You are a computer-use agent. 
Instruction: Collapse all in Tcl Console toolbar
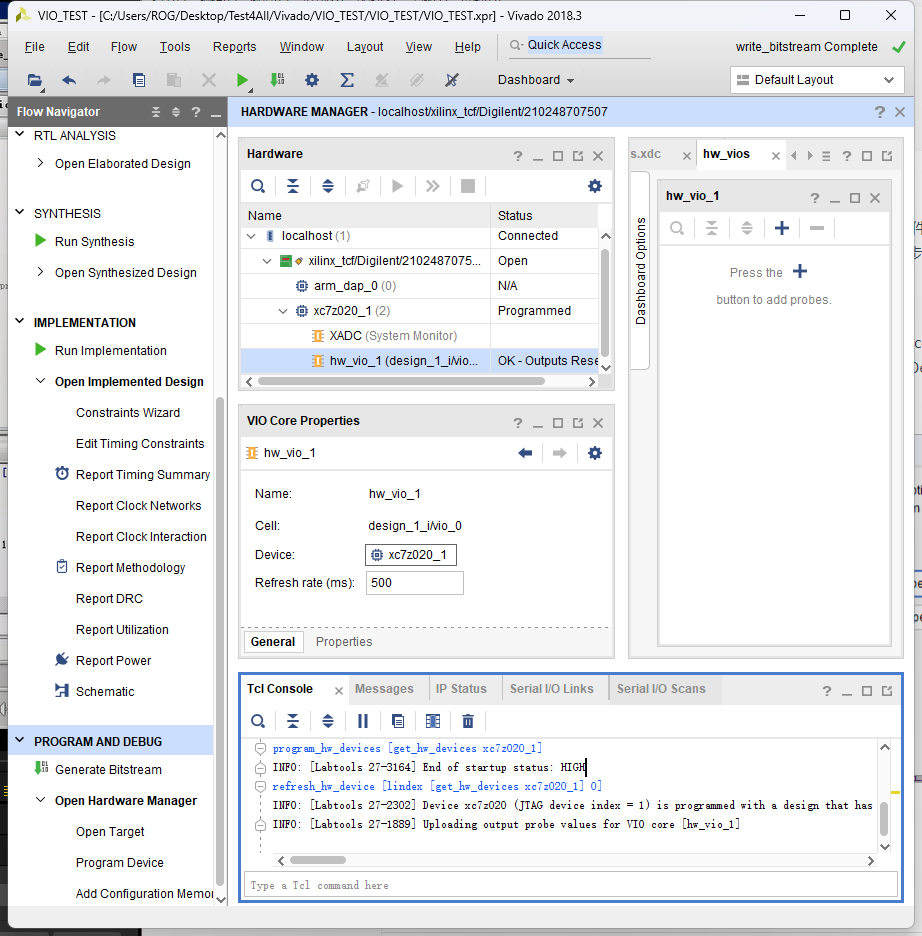click(x=292, y=721)
